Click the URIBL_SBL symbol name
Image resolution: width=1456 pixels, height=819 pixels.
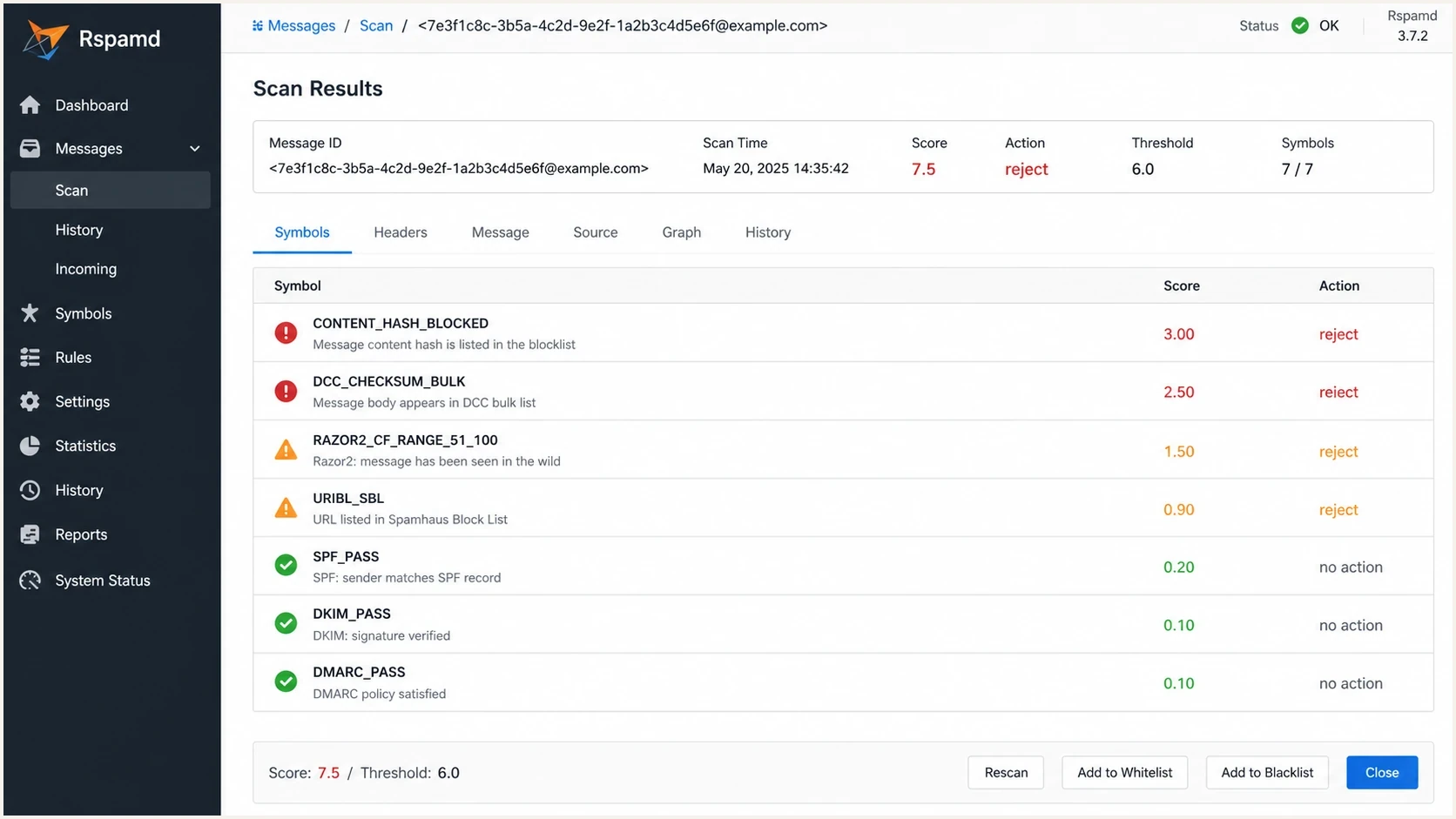[348, 498]
